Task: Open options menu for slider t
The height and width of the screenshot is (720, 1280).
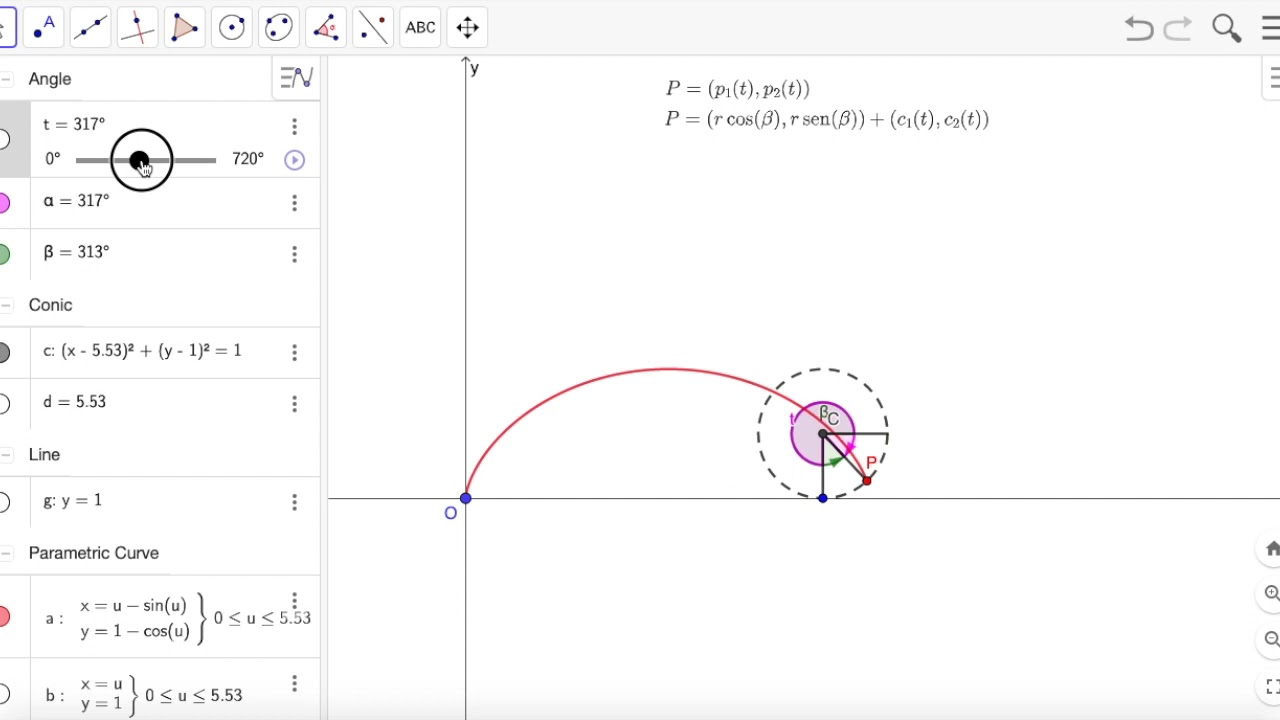Action: point(294,126)
